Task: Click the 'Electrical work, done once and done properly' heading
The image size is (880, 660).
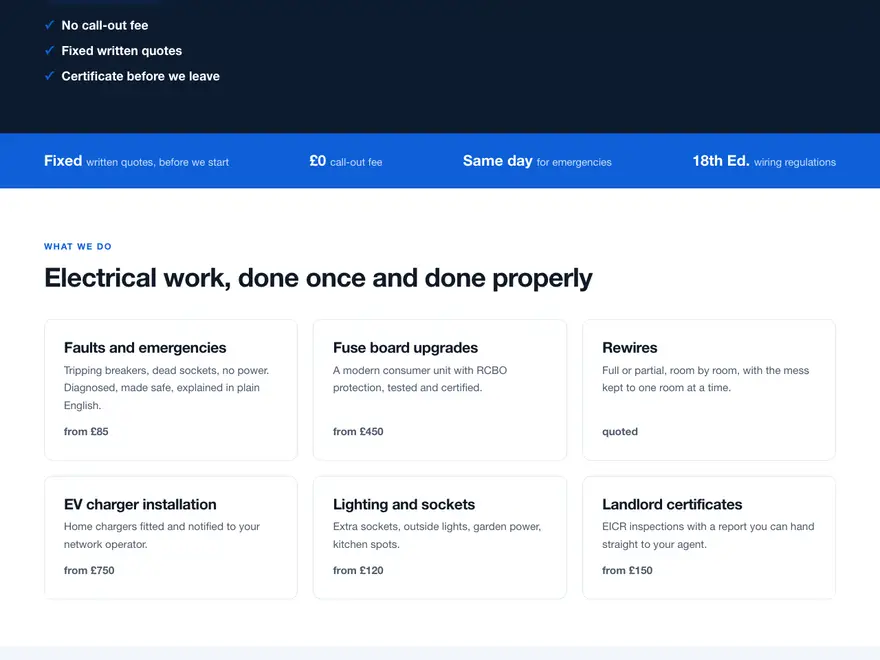Action: coord(318,278)
